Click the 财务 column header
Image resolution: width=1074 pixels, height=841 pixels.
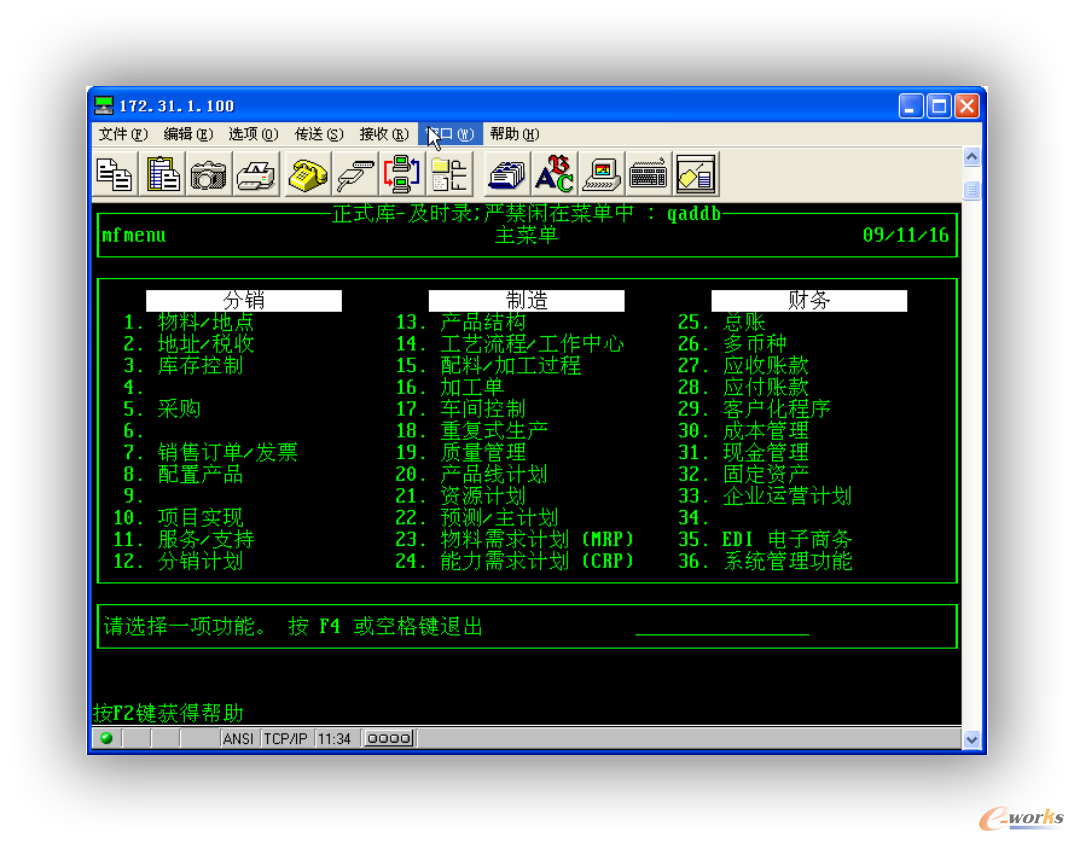[x=809, y=301]
